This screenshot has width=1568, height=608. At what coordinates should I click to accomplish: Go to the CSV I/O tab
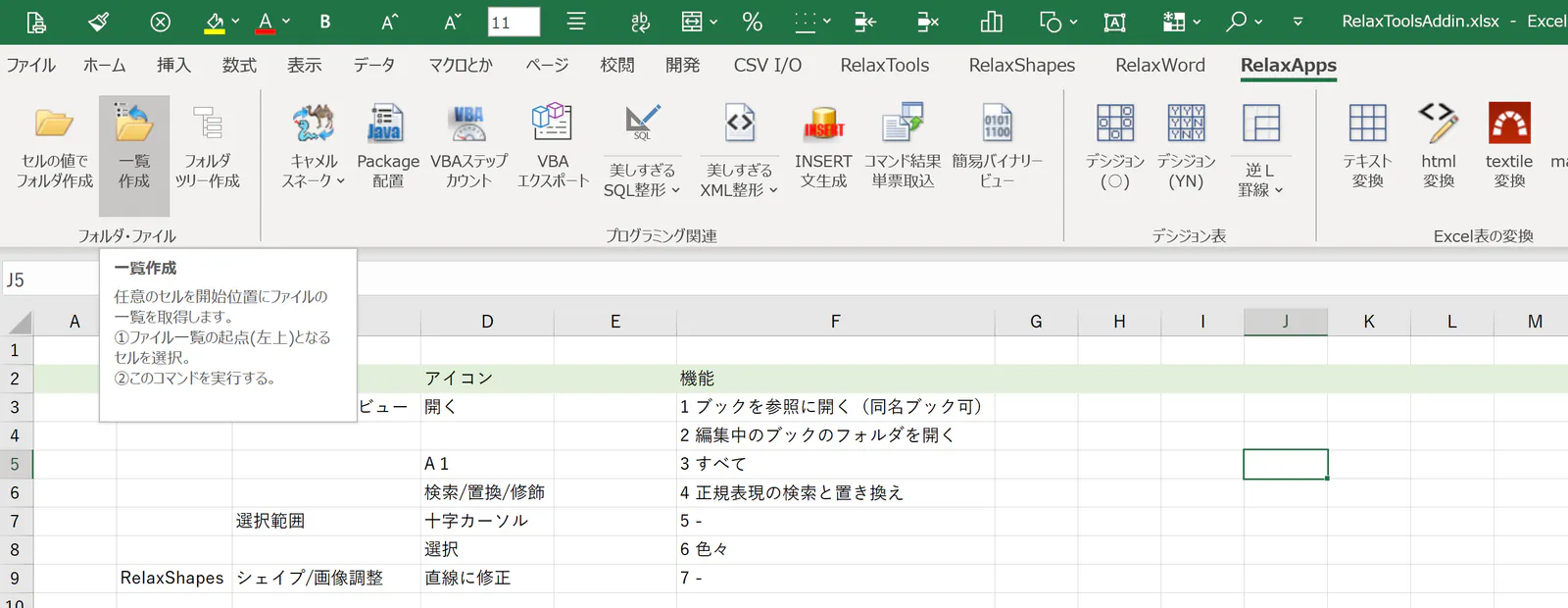tap(767, 65)
